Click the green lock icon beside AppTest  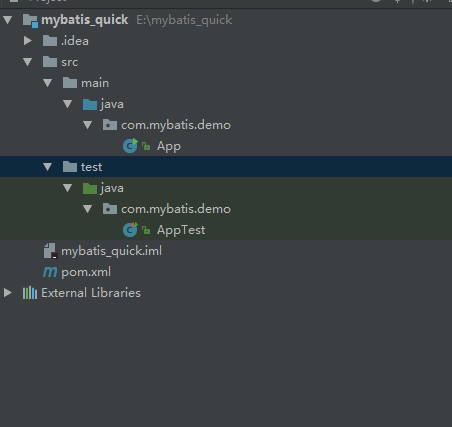click(x=146, y=230)
